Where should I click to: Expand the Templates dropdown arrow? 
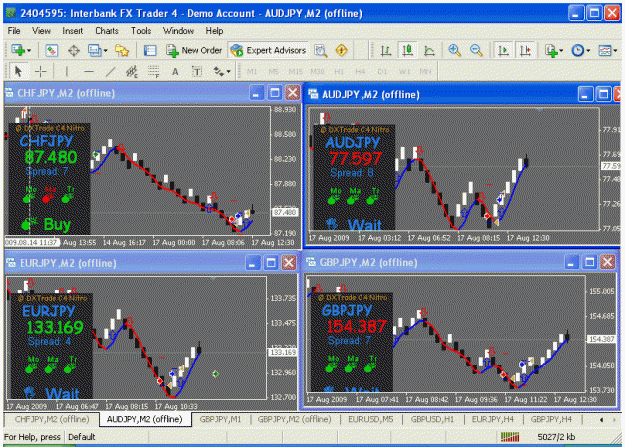pos(615,51)
